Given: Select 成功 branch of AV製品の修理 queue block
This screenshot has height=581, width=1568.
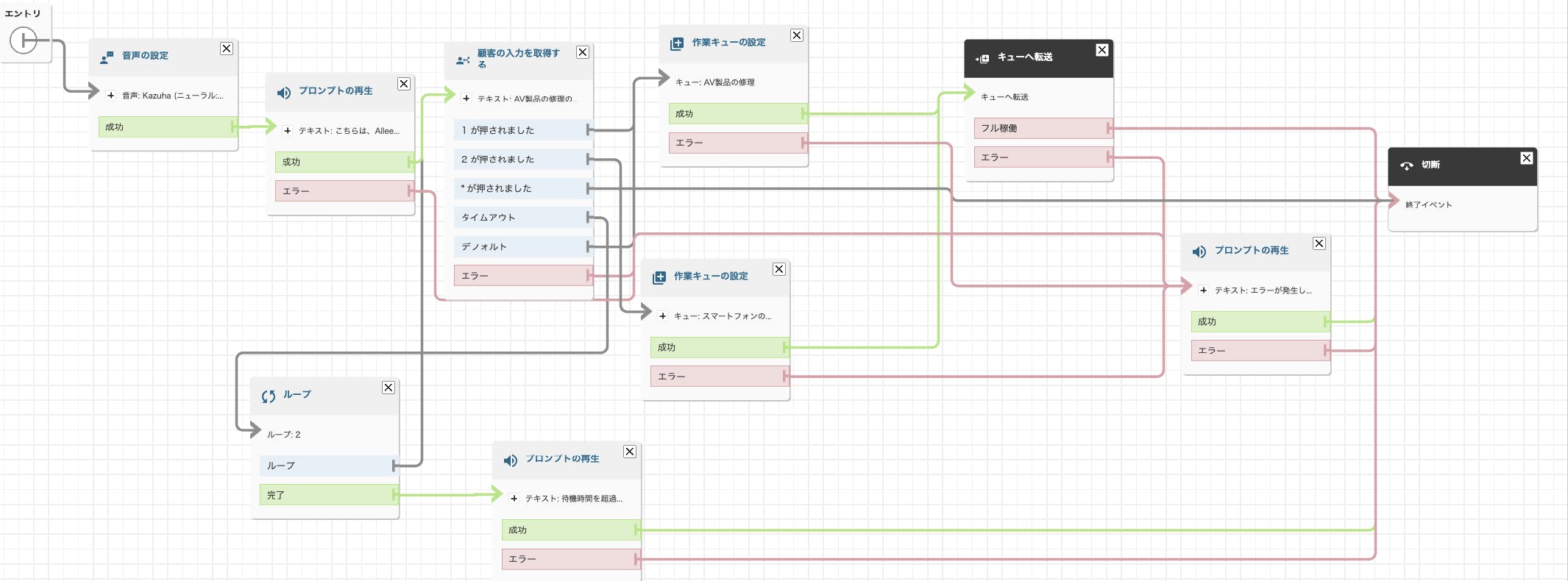Looking at the screenshot, I should [738, 114].
